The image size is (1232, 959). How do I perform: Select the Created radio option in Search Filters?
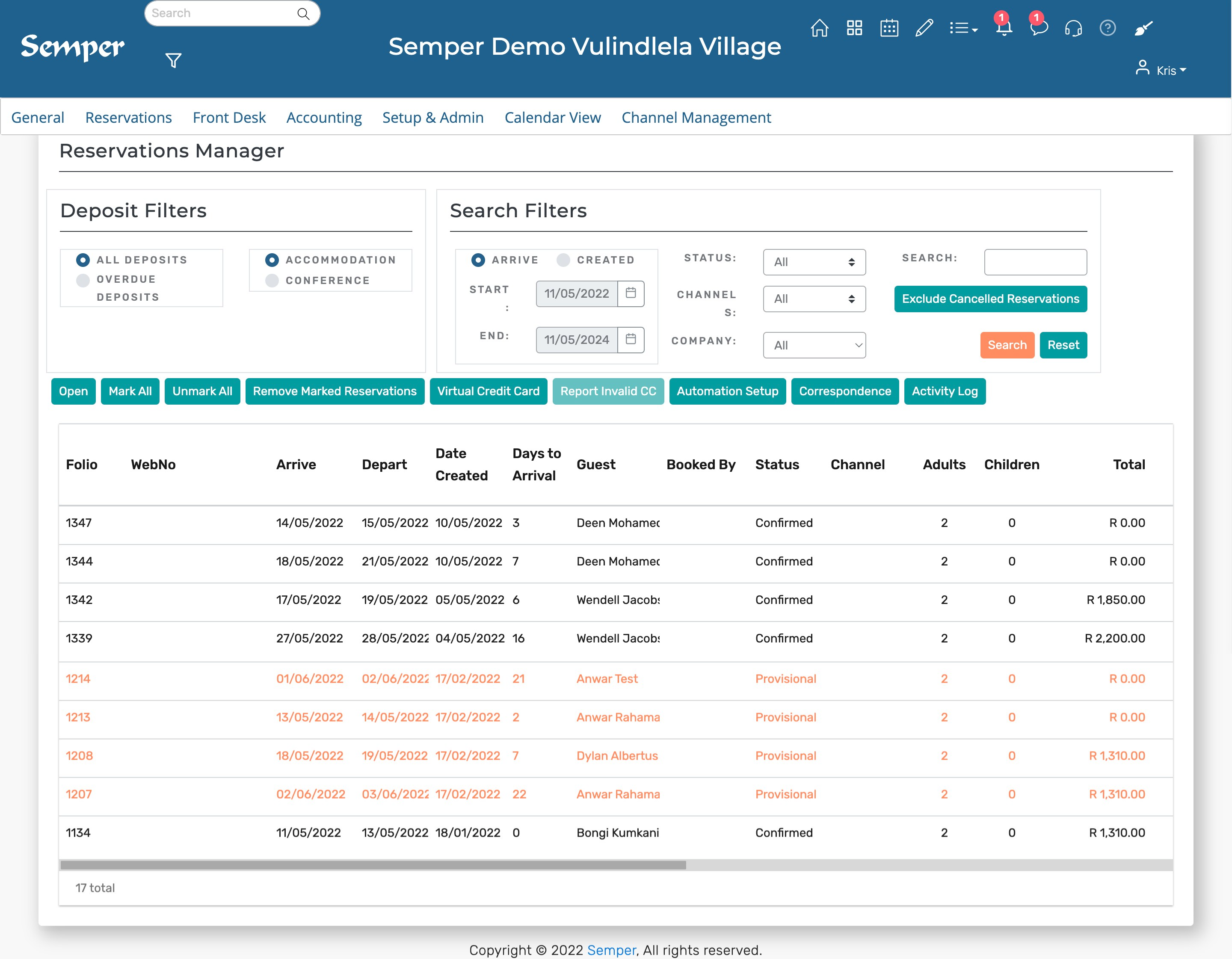[563, 260]
